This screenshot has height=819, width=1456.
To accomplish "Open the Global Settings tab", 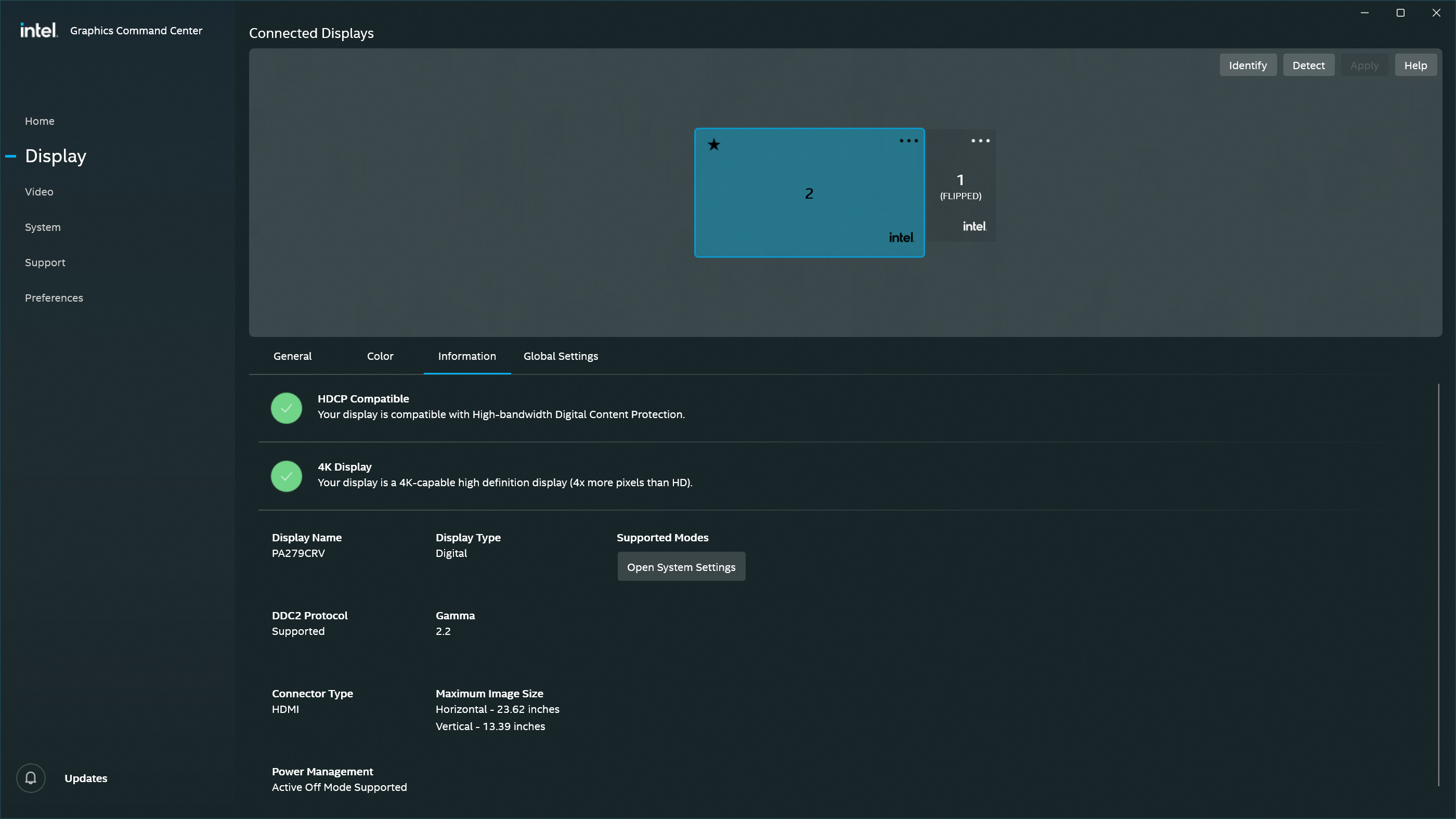I will [560, 356].
